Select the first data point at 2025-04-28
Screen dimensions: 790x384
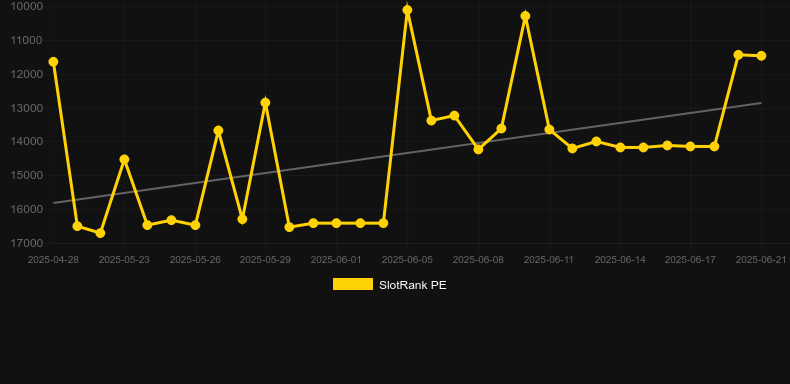pos(53,61)
